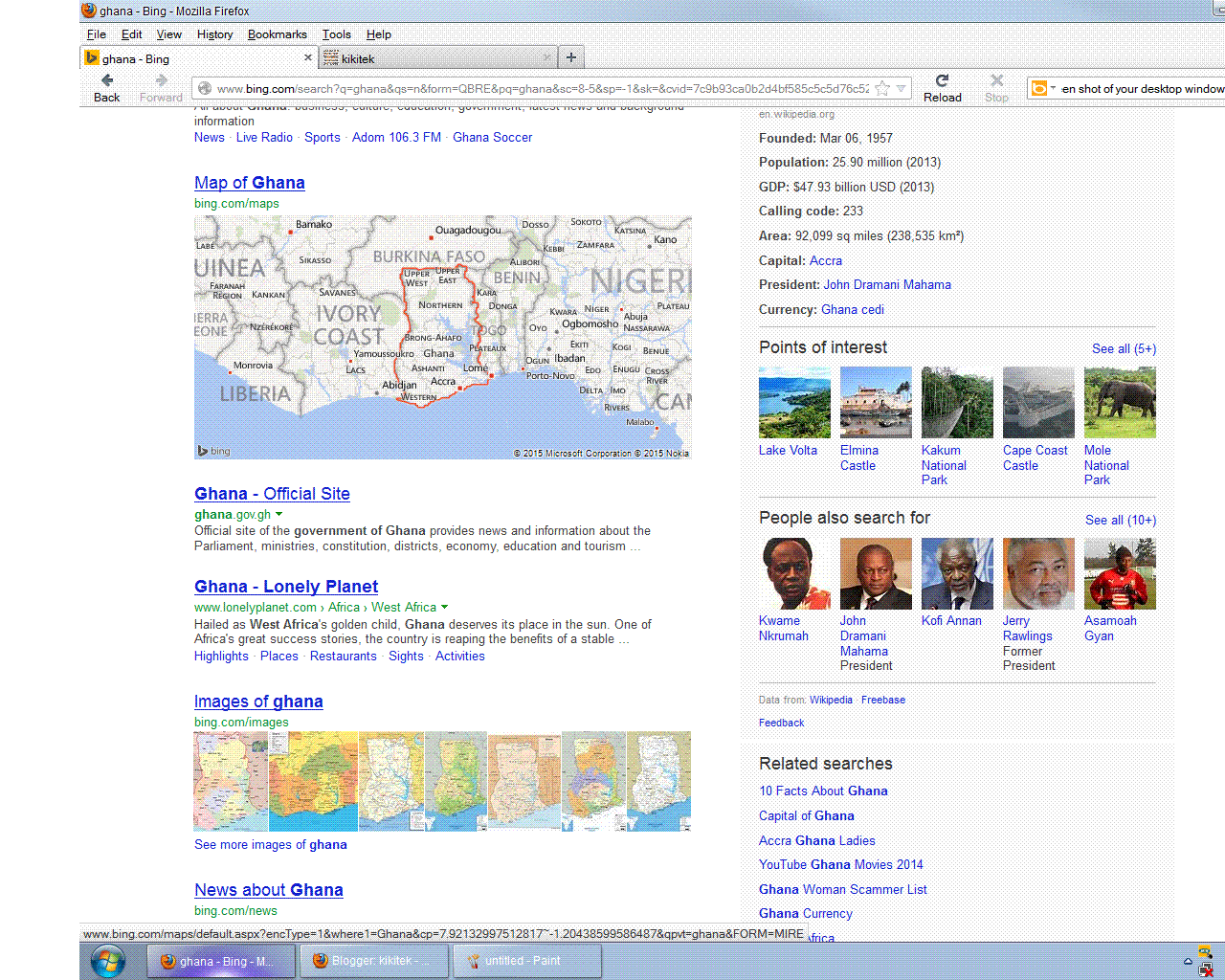Viewport: 1225px width, 980px height.
Task: Open the Edit menu
Action: [x=132, y=34]
